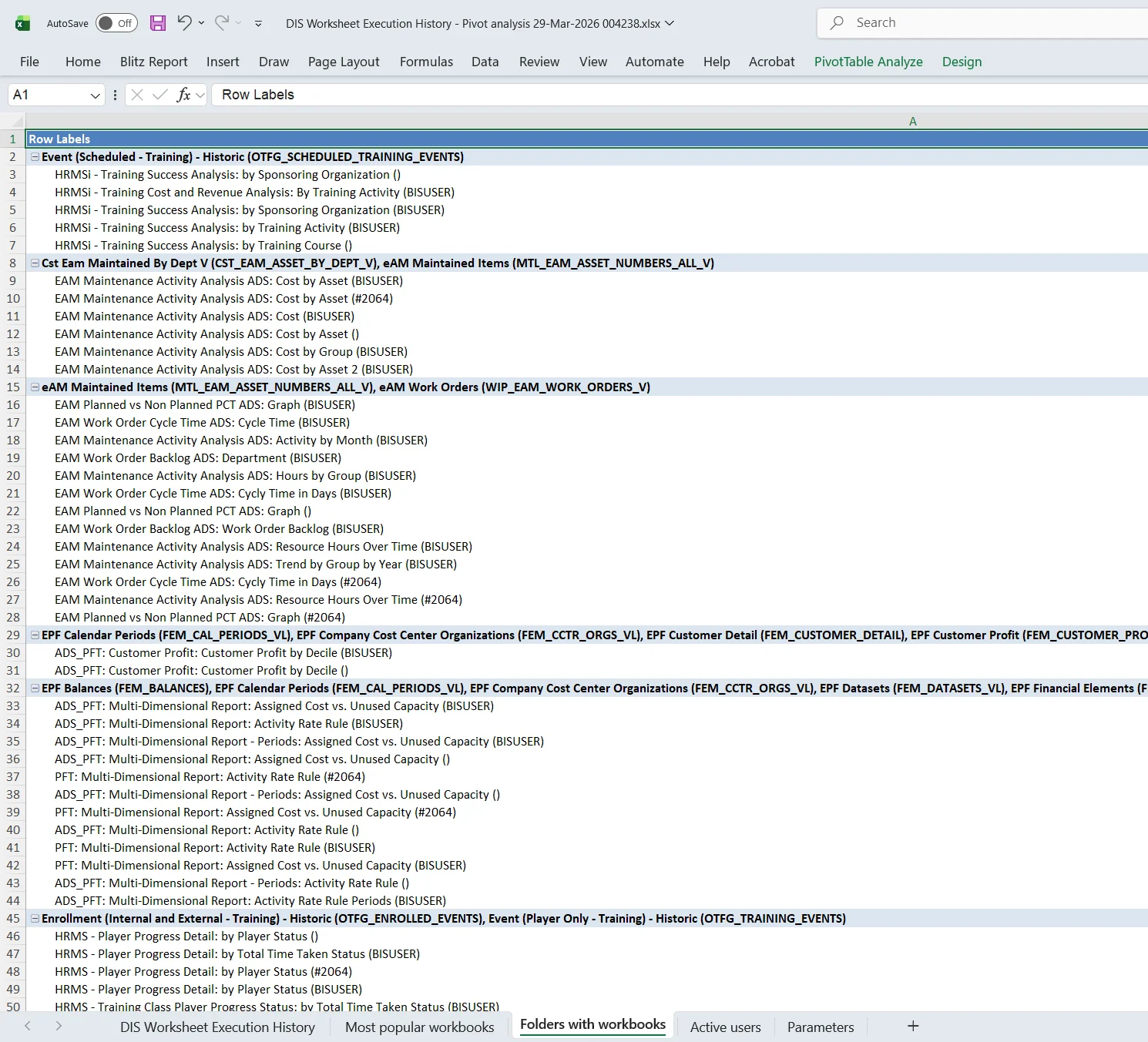Undo the last action

(x=184, y=23)
